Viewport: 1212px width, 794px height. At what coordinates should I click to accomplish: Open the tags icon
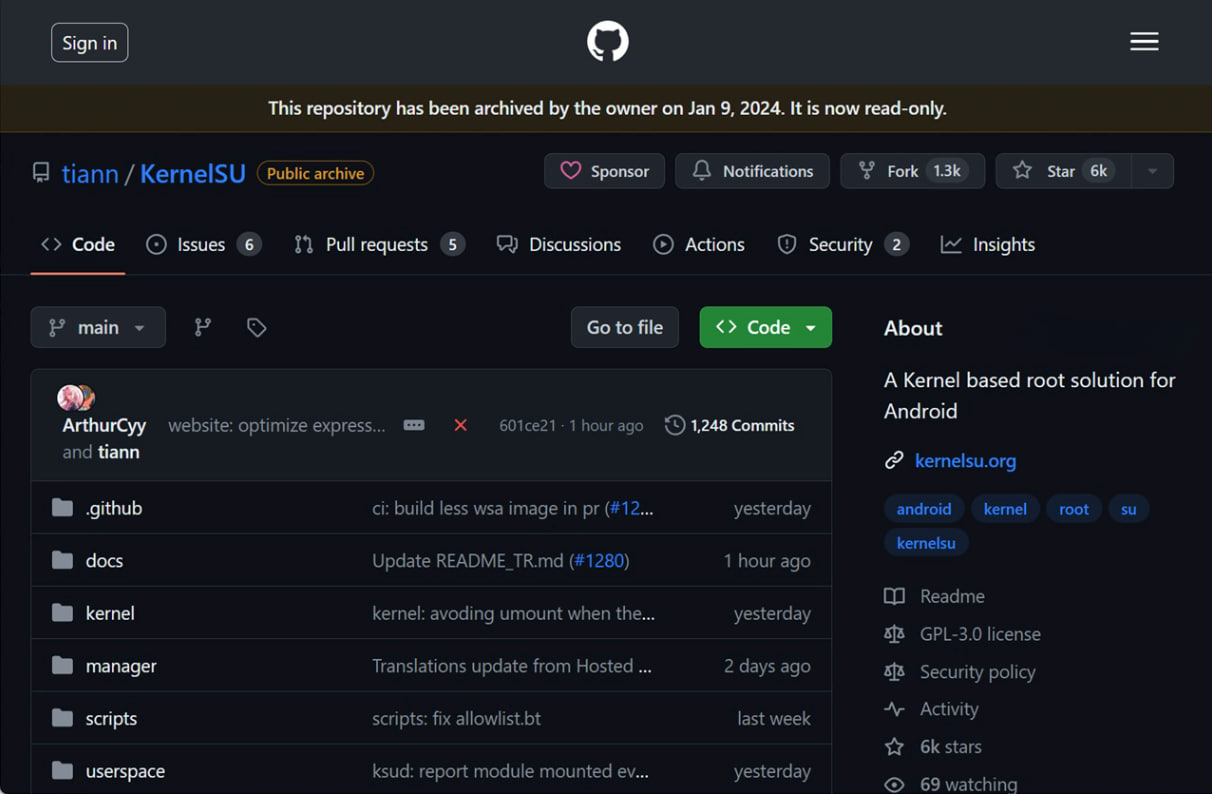[x=257, y=327]
